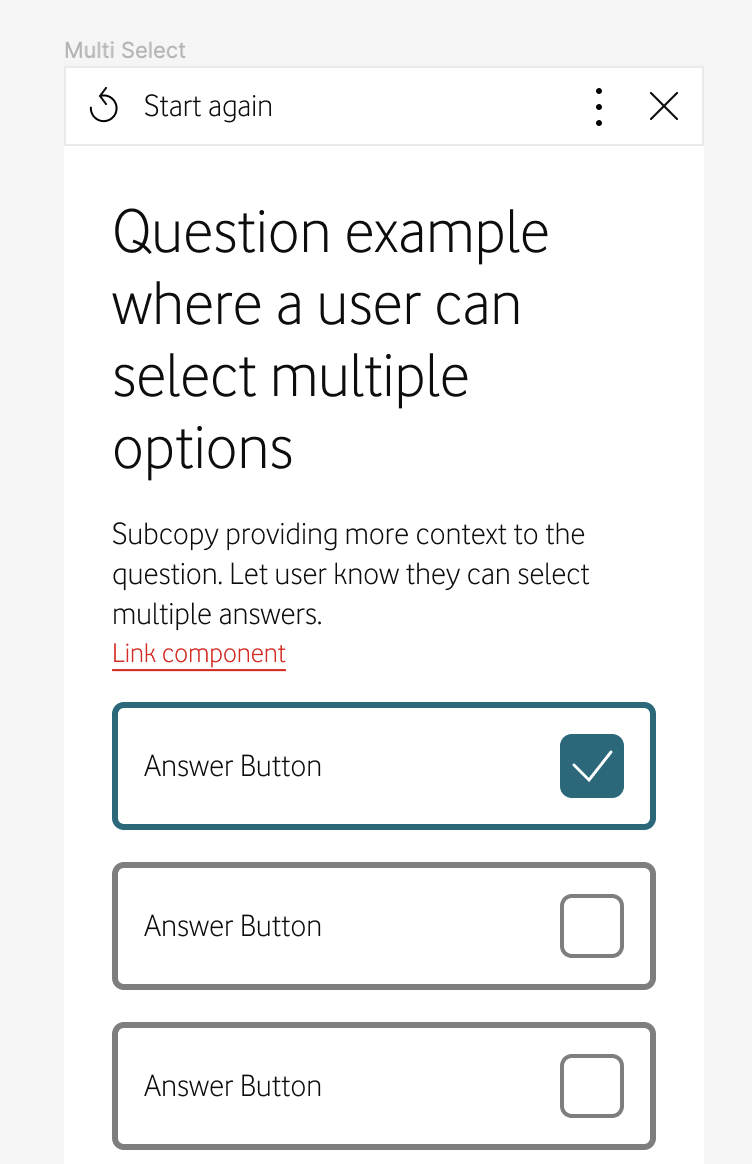Click the "Subcopy providing more context" line

(348, 534)
